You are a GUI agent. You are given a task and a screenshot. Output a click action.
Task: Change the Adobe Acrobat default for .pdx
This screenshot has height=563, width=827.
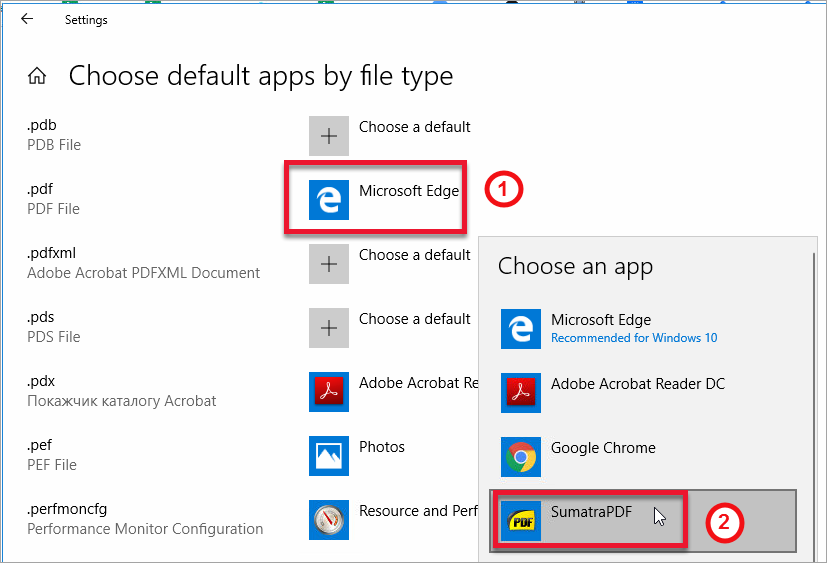coord(408,383)
